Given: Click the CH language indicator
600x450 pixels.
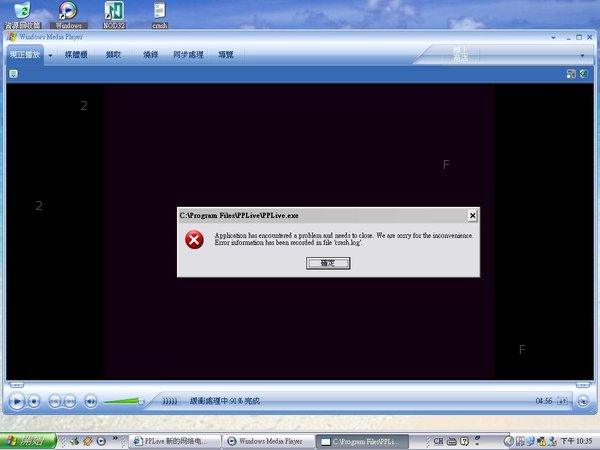Looking at the screenshot, I should click(438, 441).
